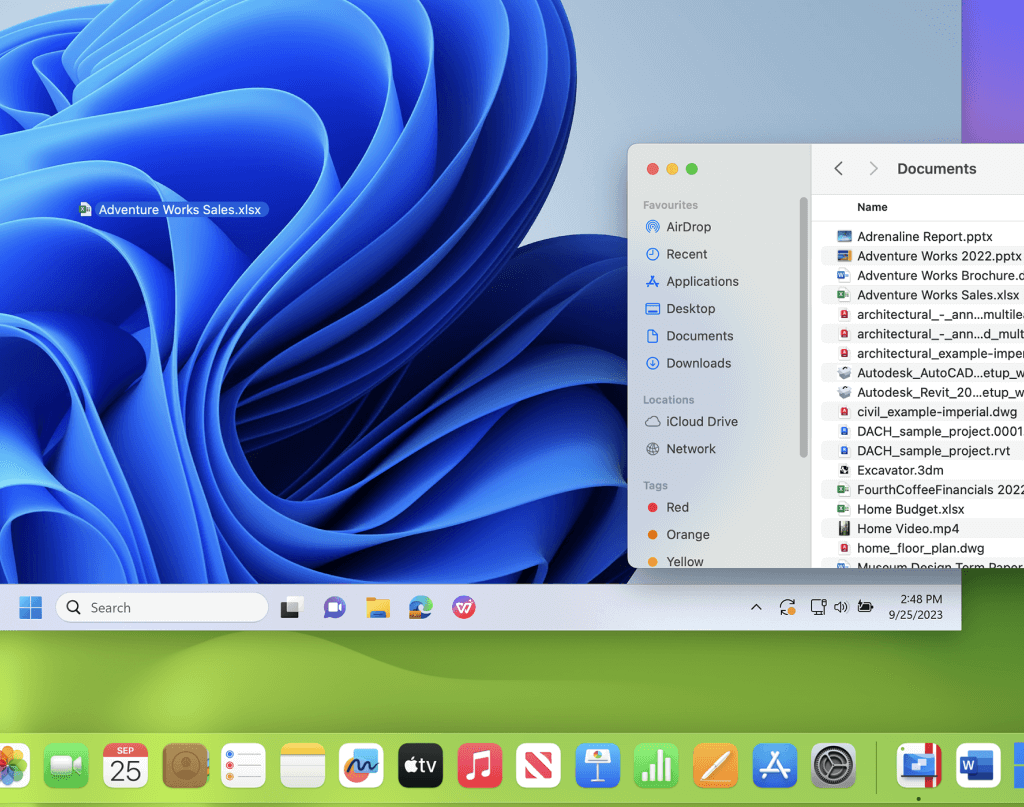1024x807 pixels.
Task: Select AirDrop in the Finder sidebar
Action: 688,227
